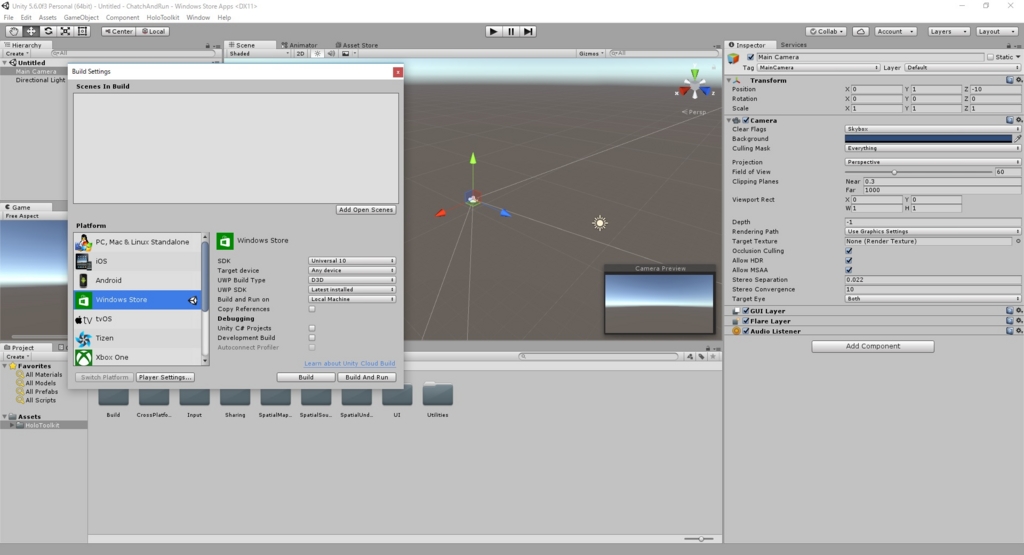Select the sun Directional Light icon in scene
Screen dimensions: 1024x555
click(600, 223)
